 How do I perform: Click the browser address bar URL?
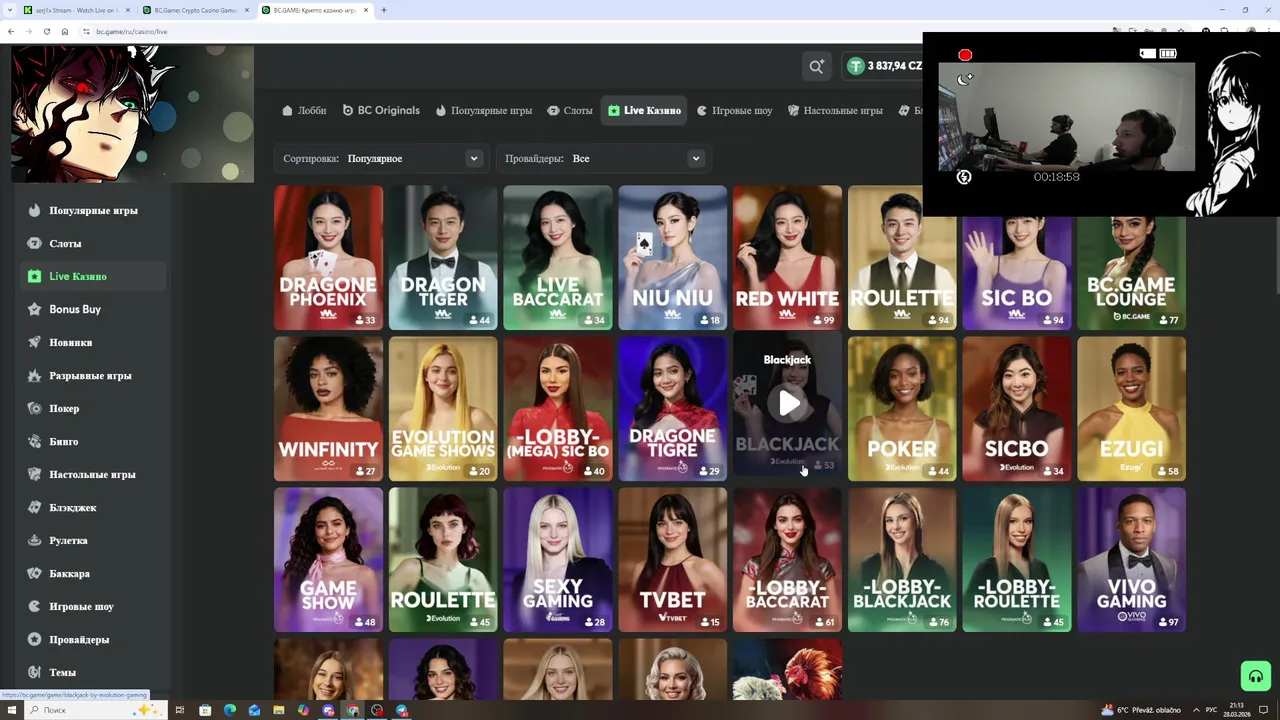point(132,31)
